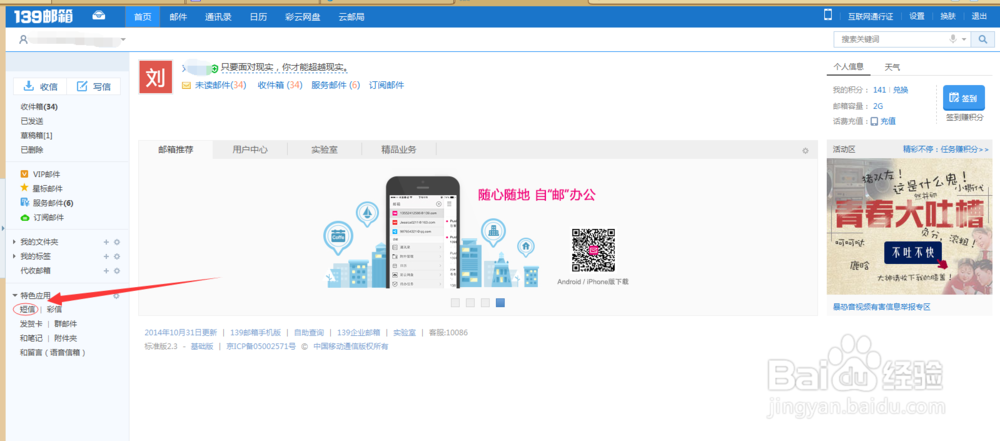
Task: Open the search options dropdown arrow
Action: tap(964, 40)
